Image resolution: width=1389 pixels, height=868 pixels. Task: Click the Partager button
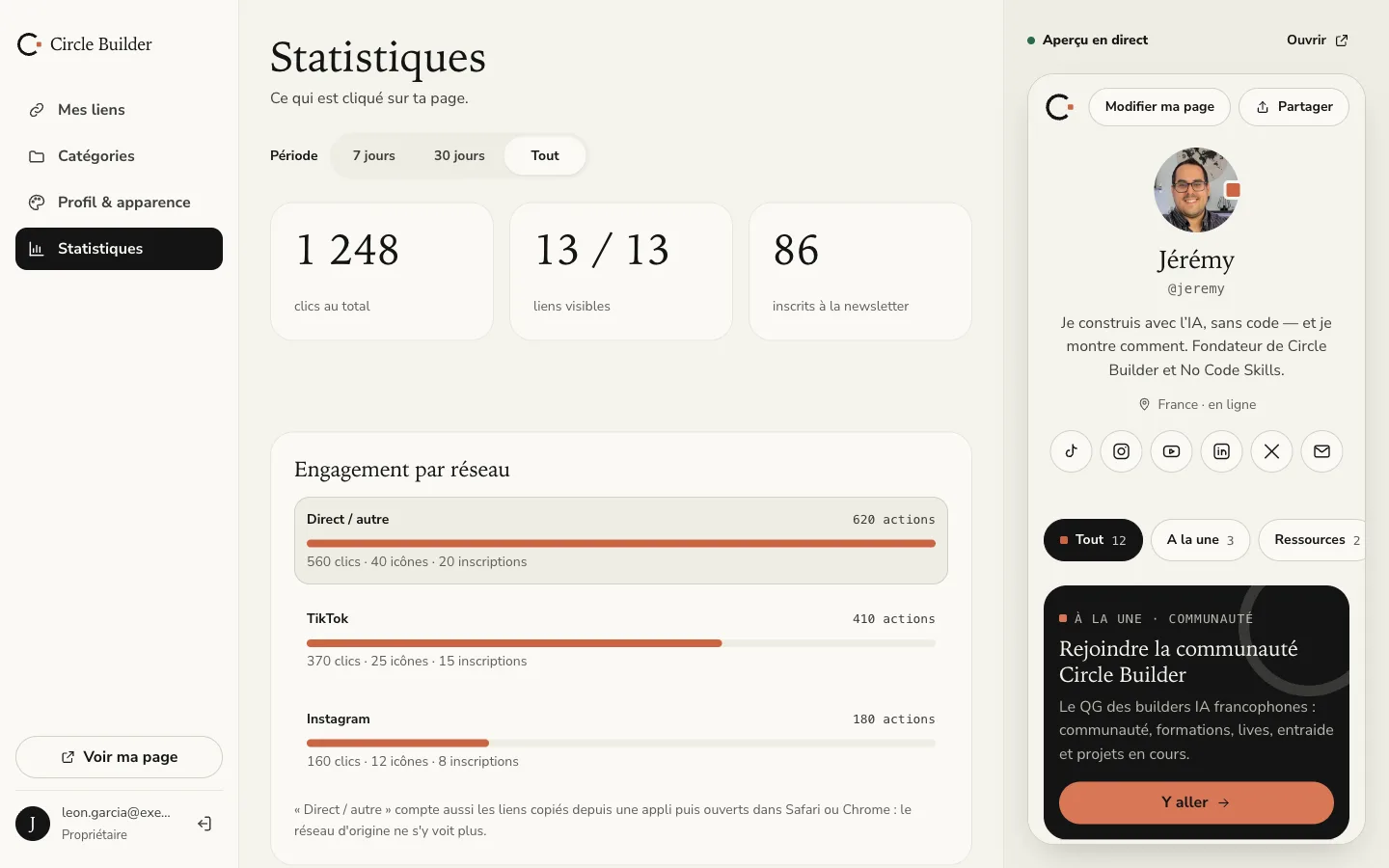click(1294, 107)
